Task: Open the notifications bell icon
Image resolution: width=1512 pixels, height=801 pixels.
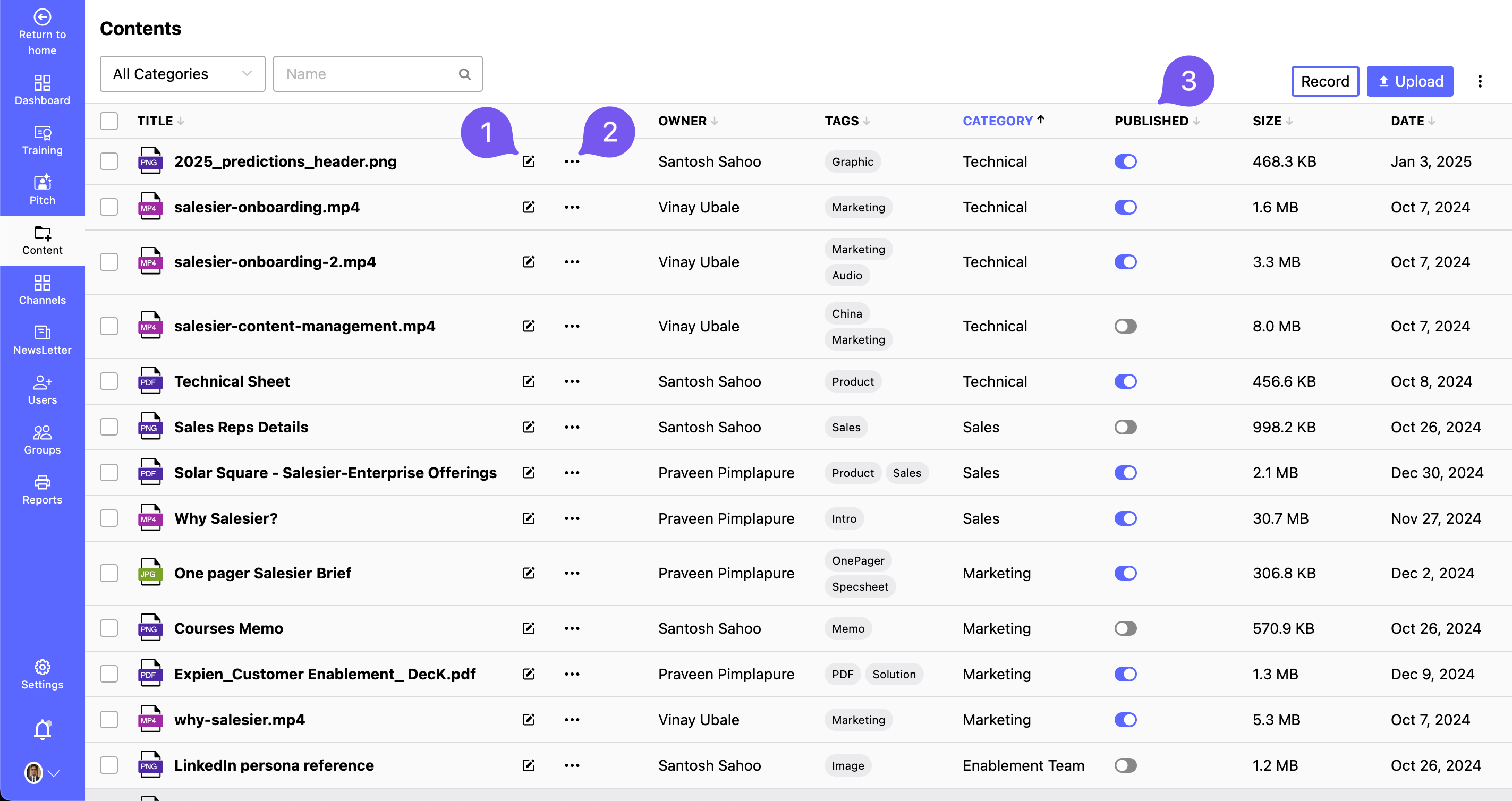Action: (43, 729)
